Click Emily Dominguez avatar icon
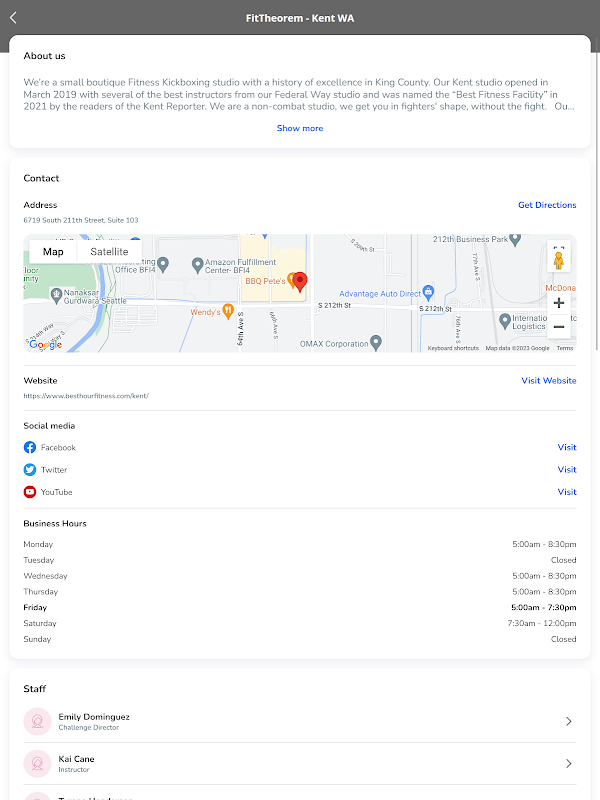The width and height of the screenshot is (600, 800). point(37,721)
